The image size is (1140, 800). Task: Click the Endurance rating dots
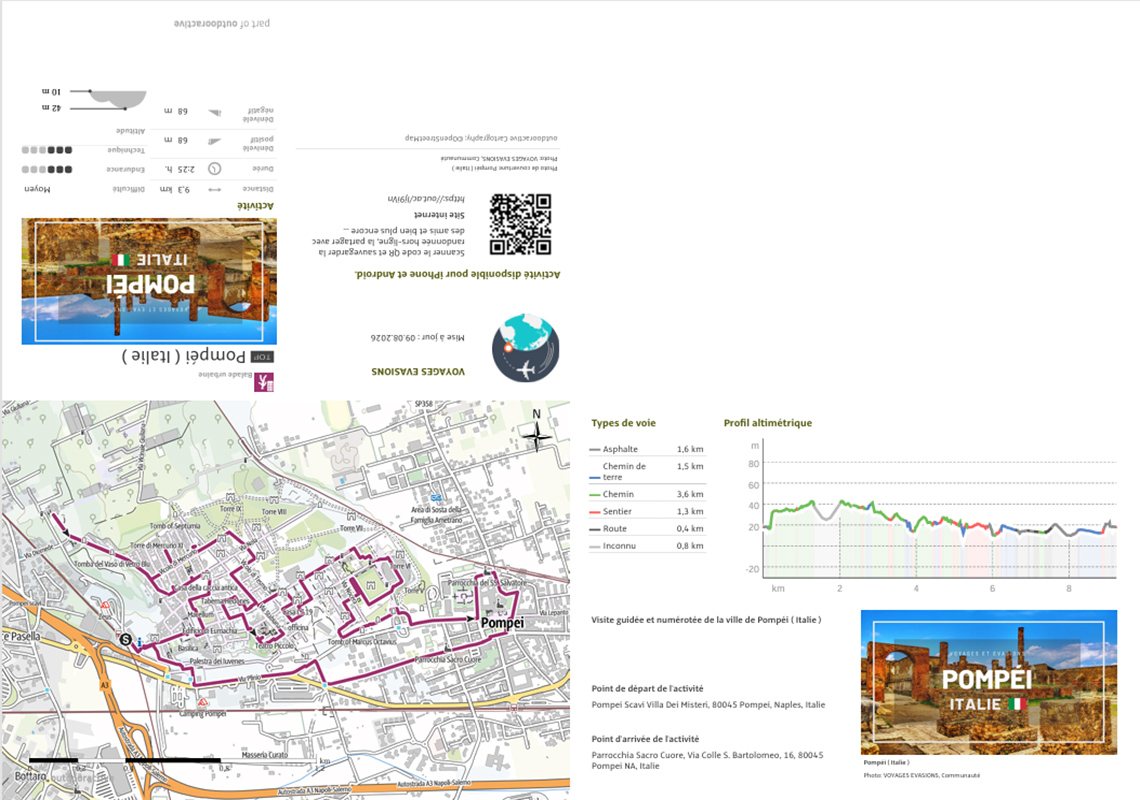pyautogui.click(x=47, y=169)
